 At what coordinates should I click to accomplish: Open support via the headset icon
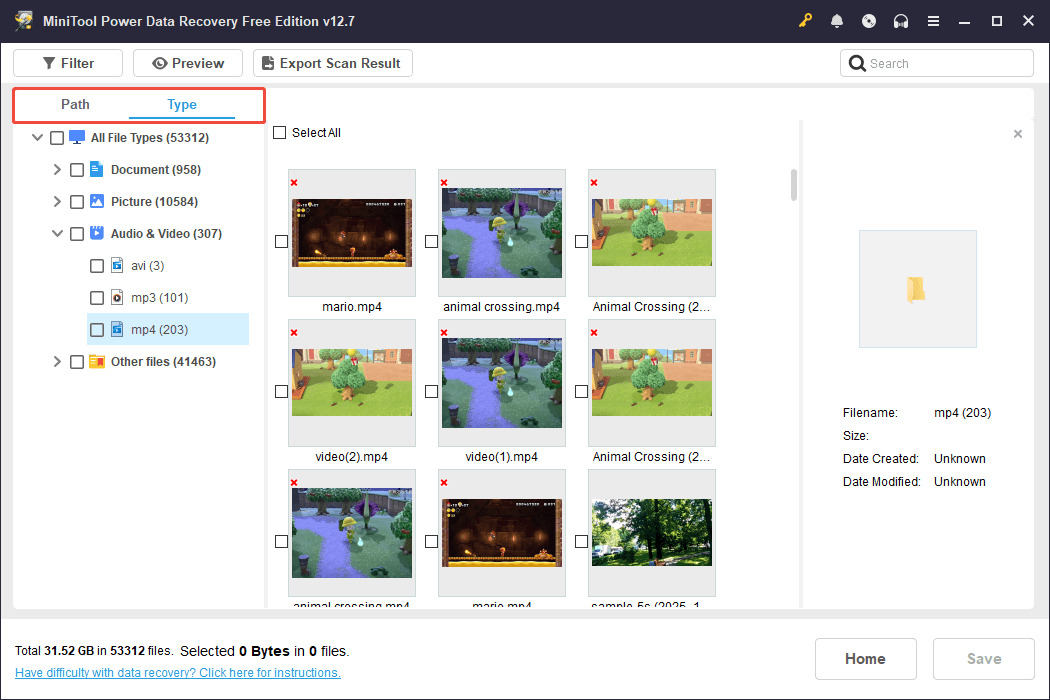coord(901,20)
